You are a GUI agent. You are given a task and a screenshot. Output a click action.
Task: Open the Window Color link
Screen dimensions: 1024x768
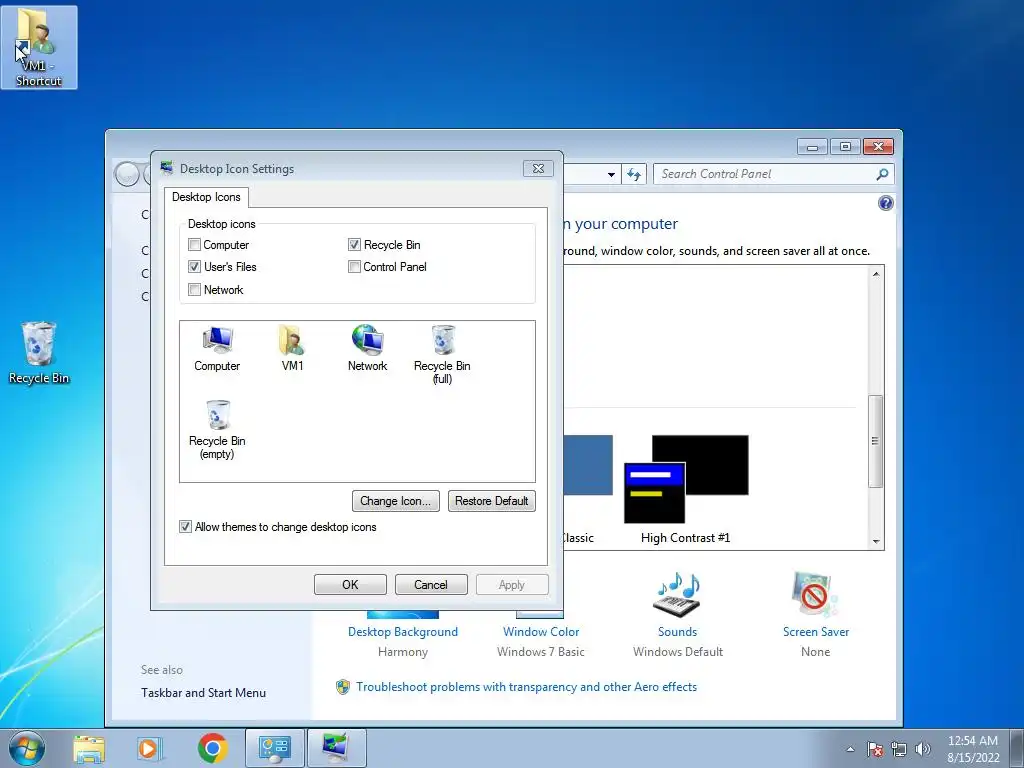point(541,632)
